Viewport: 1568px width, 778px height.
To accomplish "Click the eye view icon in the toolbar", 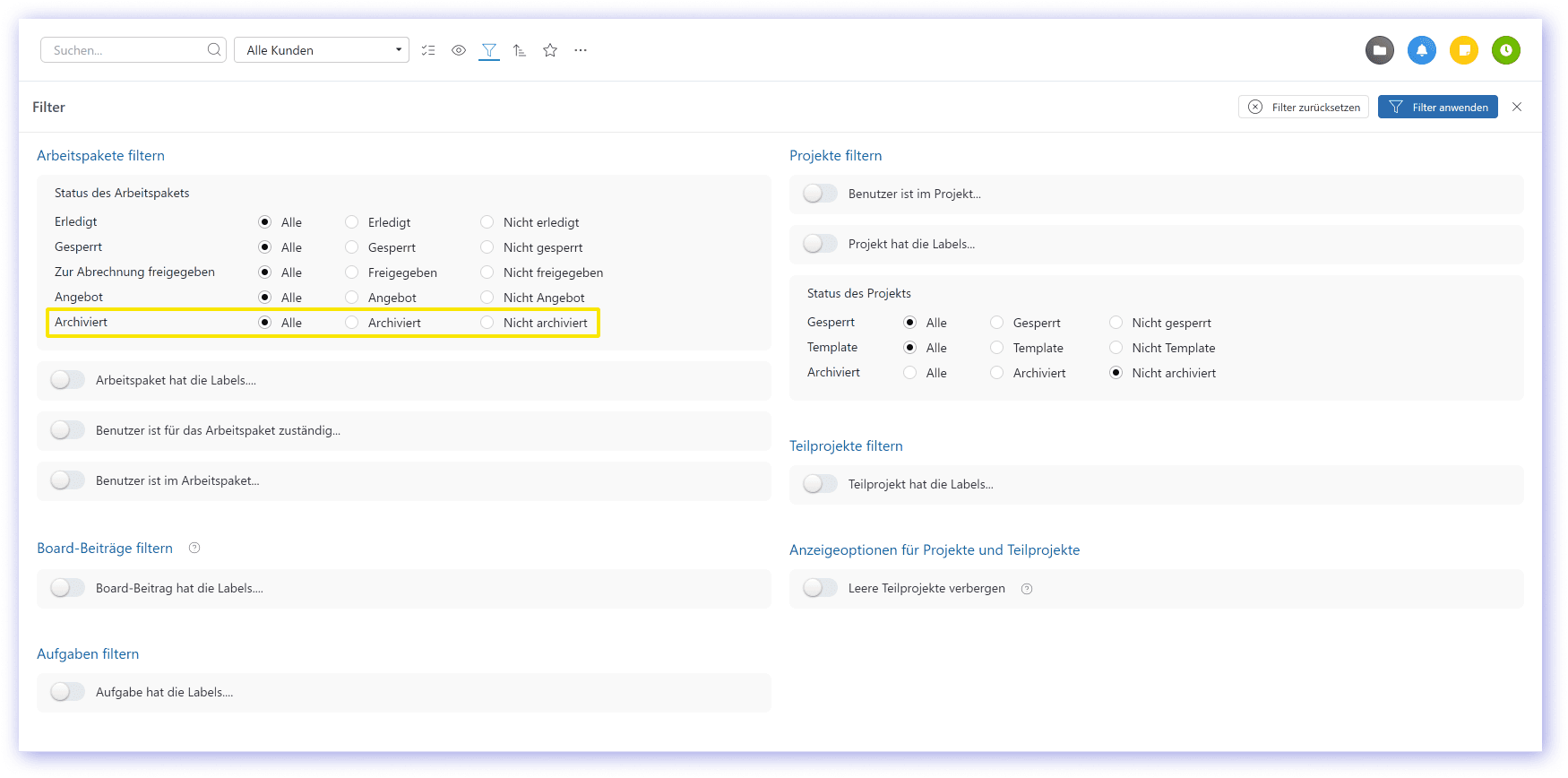I will point(459,50).
